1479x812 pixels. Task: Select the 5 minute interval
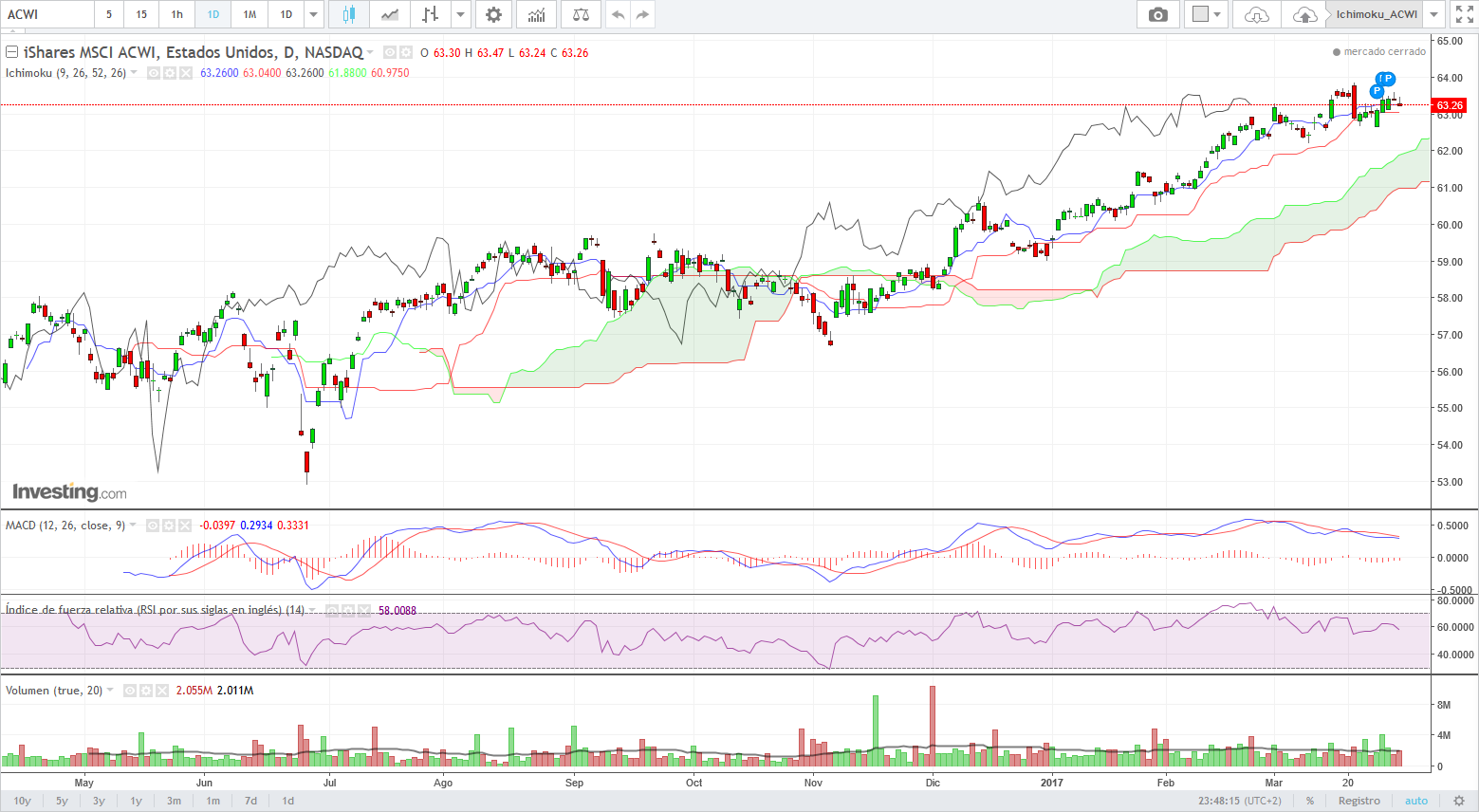click(109, 14)
